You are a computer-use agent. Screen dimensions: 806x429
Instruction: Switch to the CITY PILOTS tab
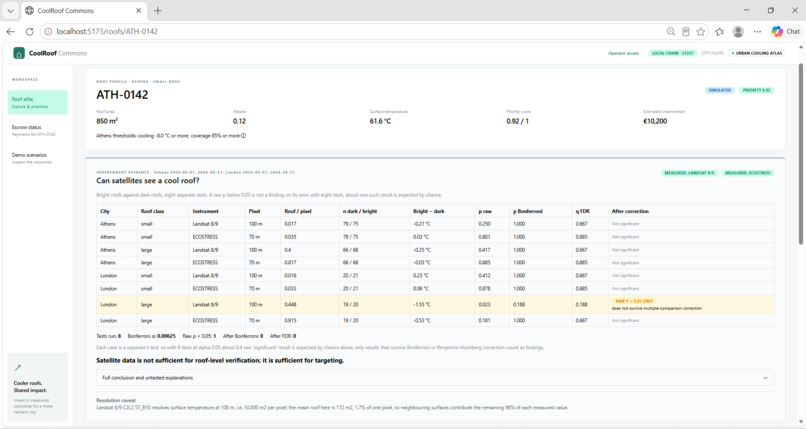pyautogui.click(x=712, y=53)
